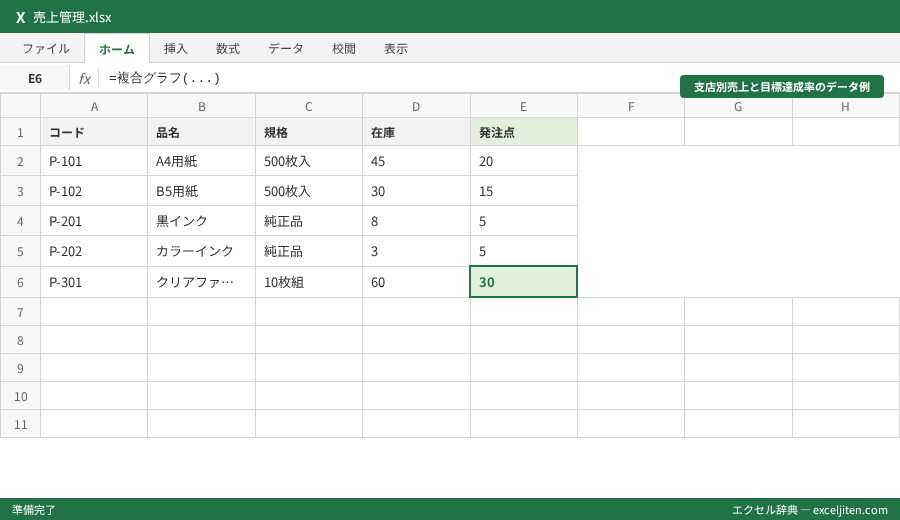Open the 表示 tab
Image resolution: width=900 pixels, height=520 pixels.
point(396,49)
